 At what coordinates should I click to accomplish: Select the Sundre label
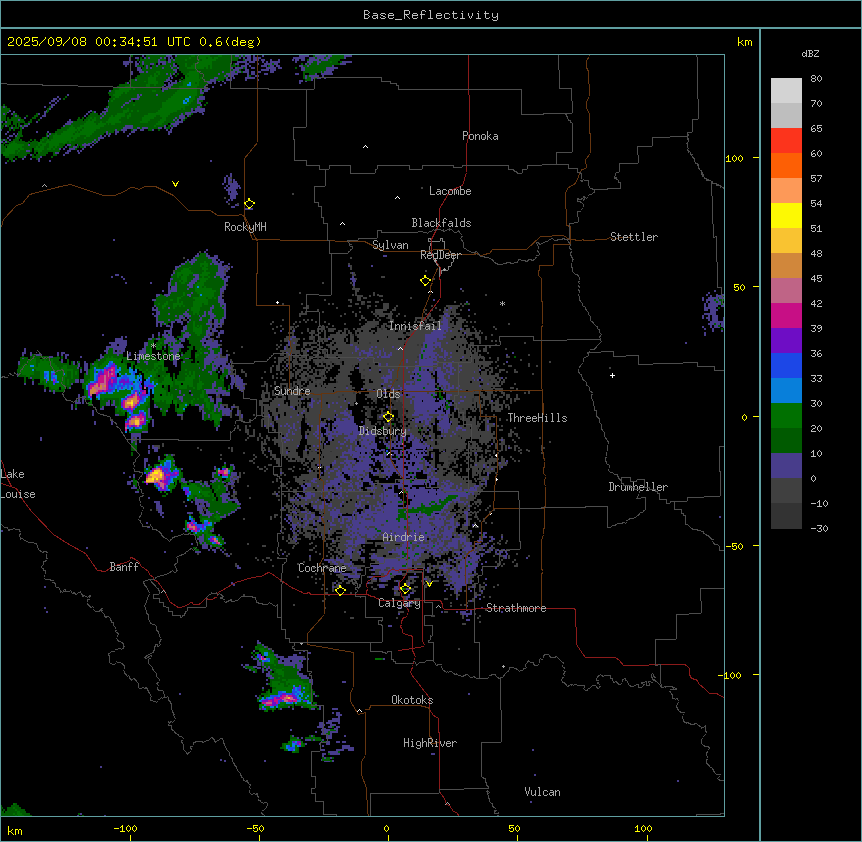click(292, 391)
